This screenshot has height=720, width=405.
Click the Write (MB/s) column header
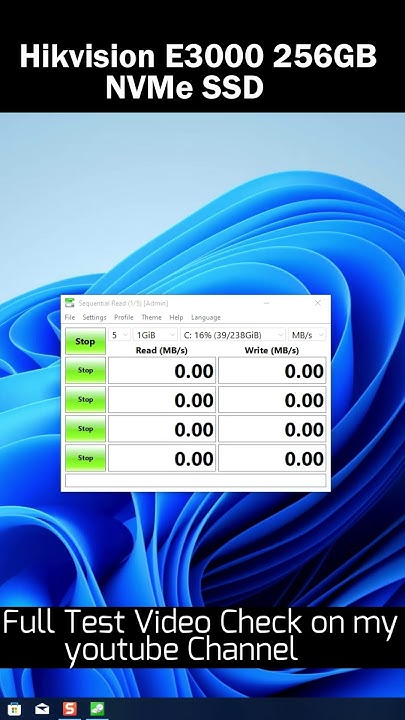[x=272, y=350]
